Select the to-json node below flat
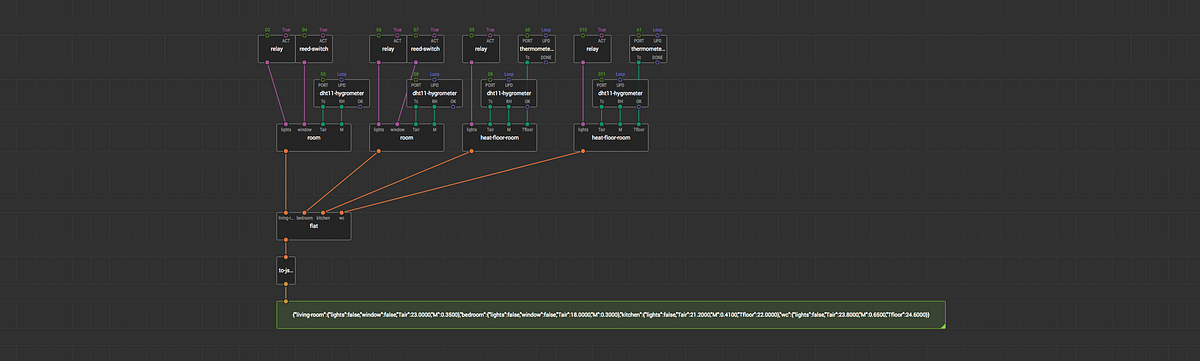 [x=286, y=270]
